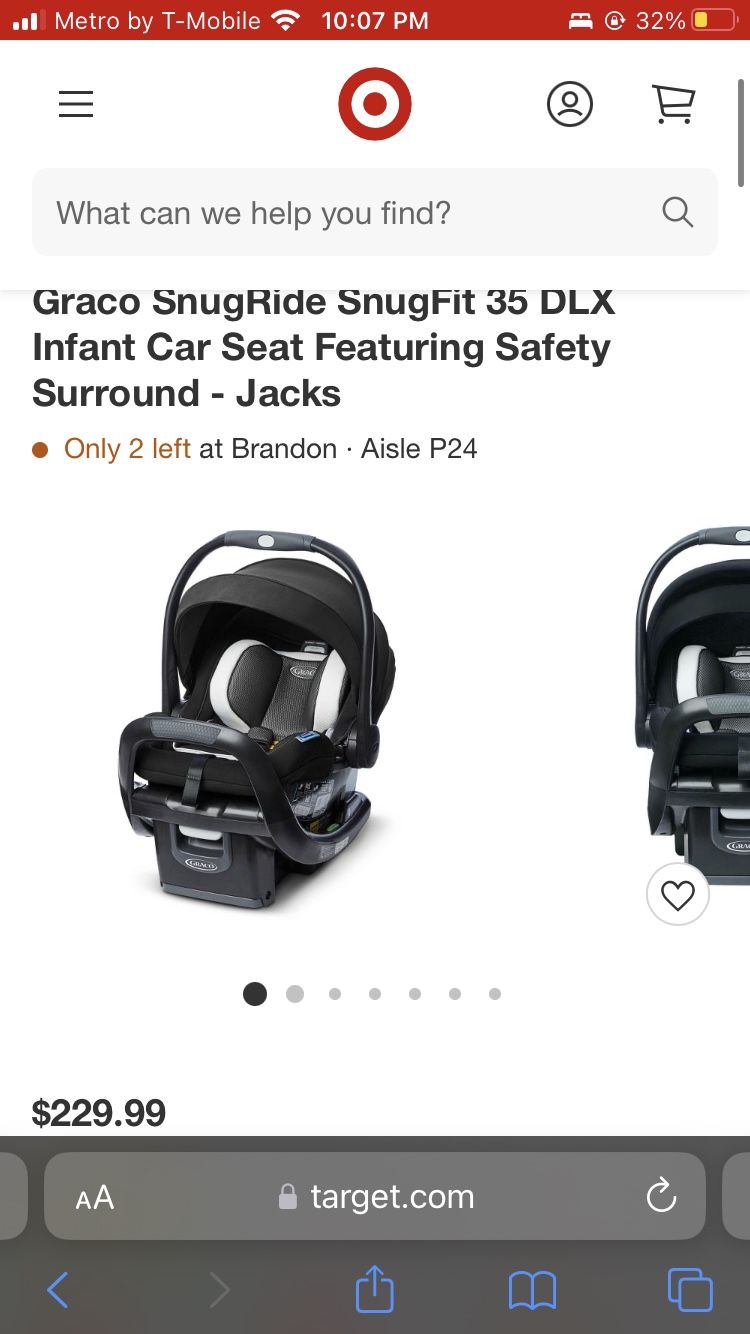Open the main car seat product image
750x1334 pixels.
(258, 720)
